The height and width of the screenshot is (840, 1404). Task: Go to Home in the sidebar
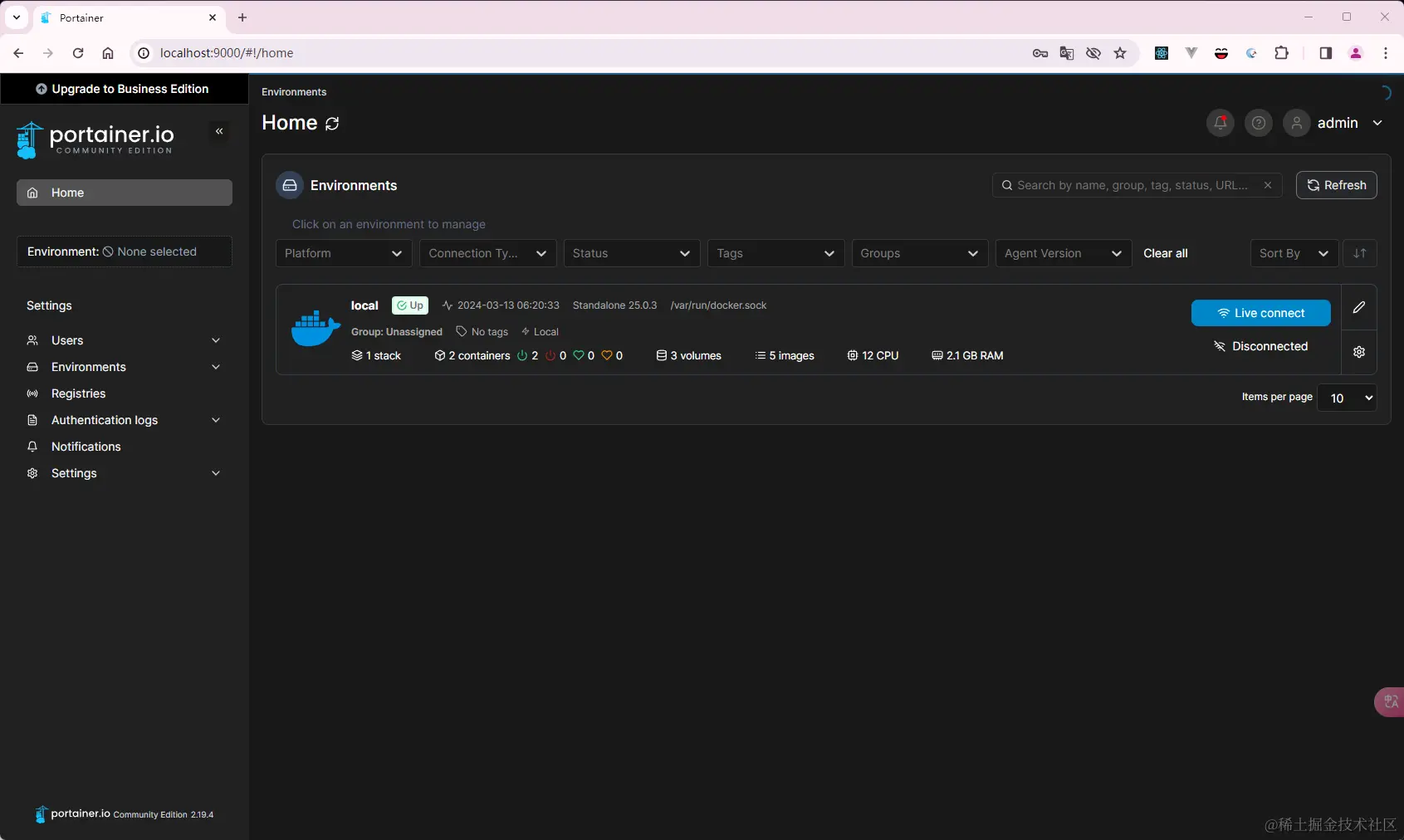125,193
